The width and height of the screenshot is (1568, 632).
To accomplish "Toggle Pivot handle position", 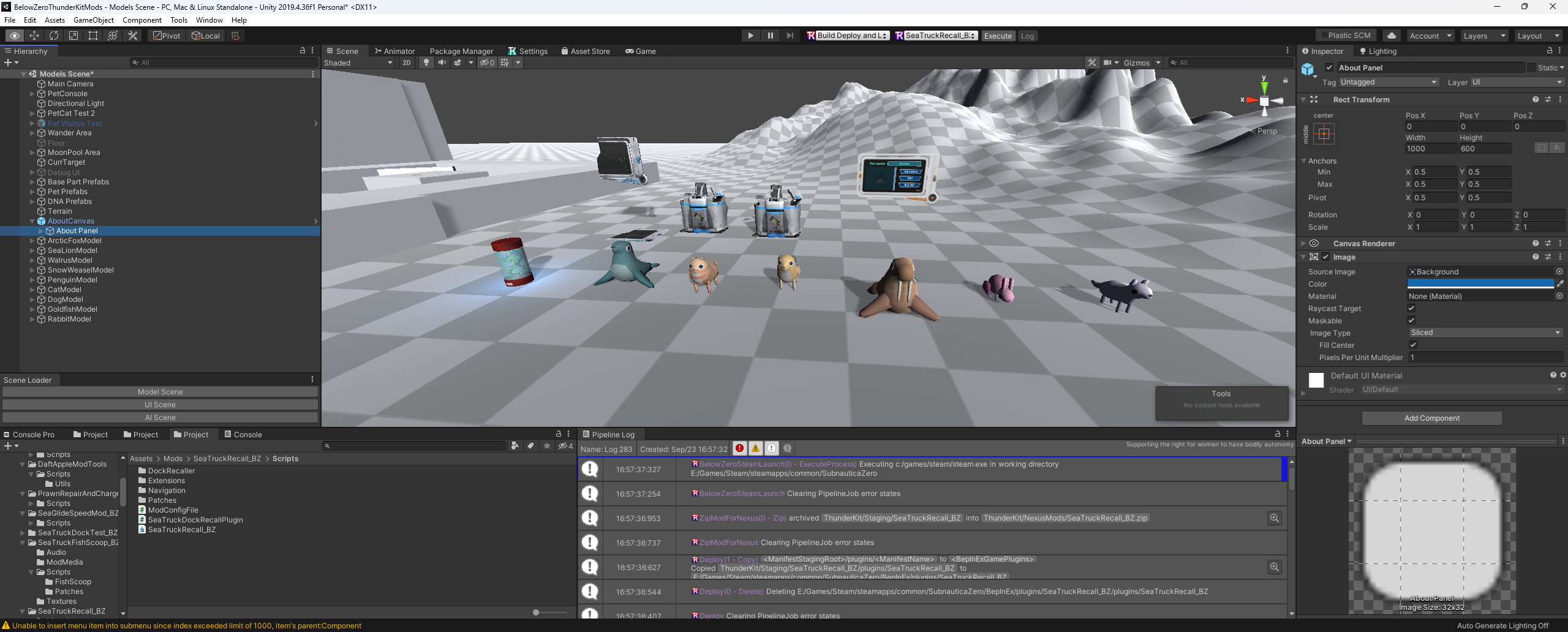I will (167, 36).
